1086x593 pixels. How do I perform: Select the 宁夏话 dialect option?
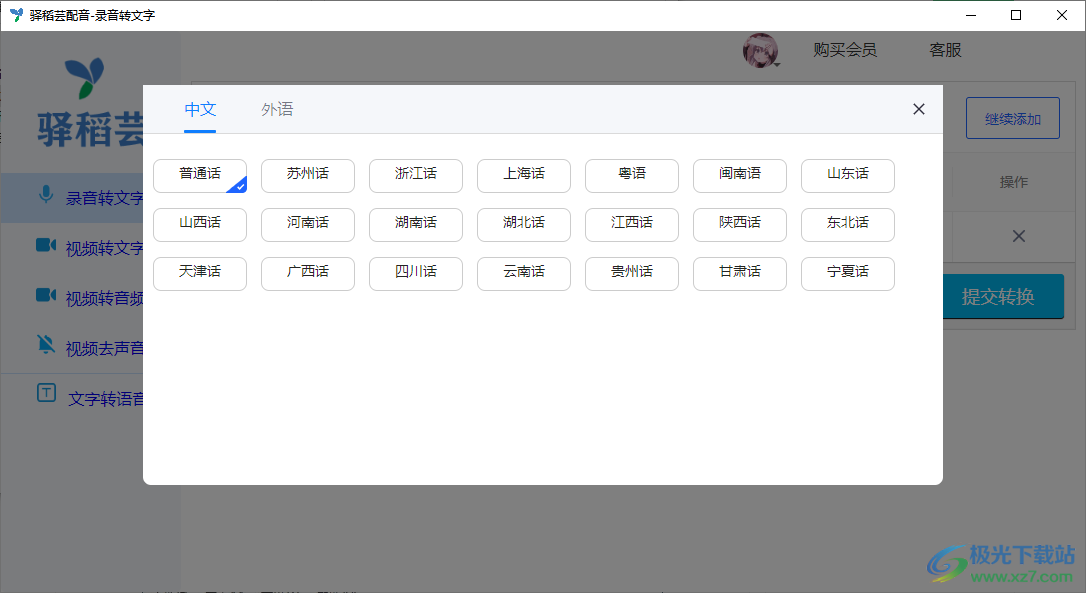pyautogui.click(x=847, y=273)
